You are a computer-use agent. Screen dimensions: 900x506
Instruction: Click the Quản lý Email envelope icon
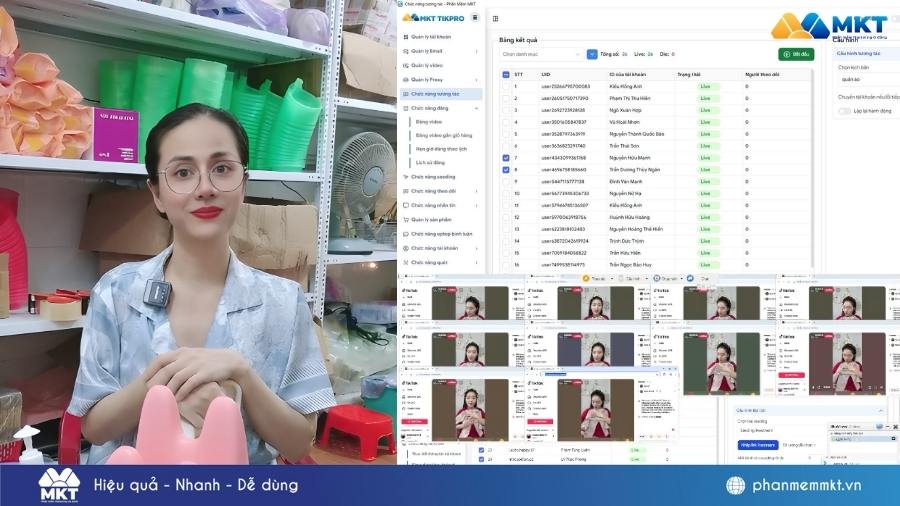(x=406, y=51)
